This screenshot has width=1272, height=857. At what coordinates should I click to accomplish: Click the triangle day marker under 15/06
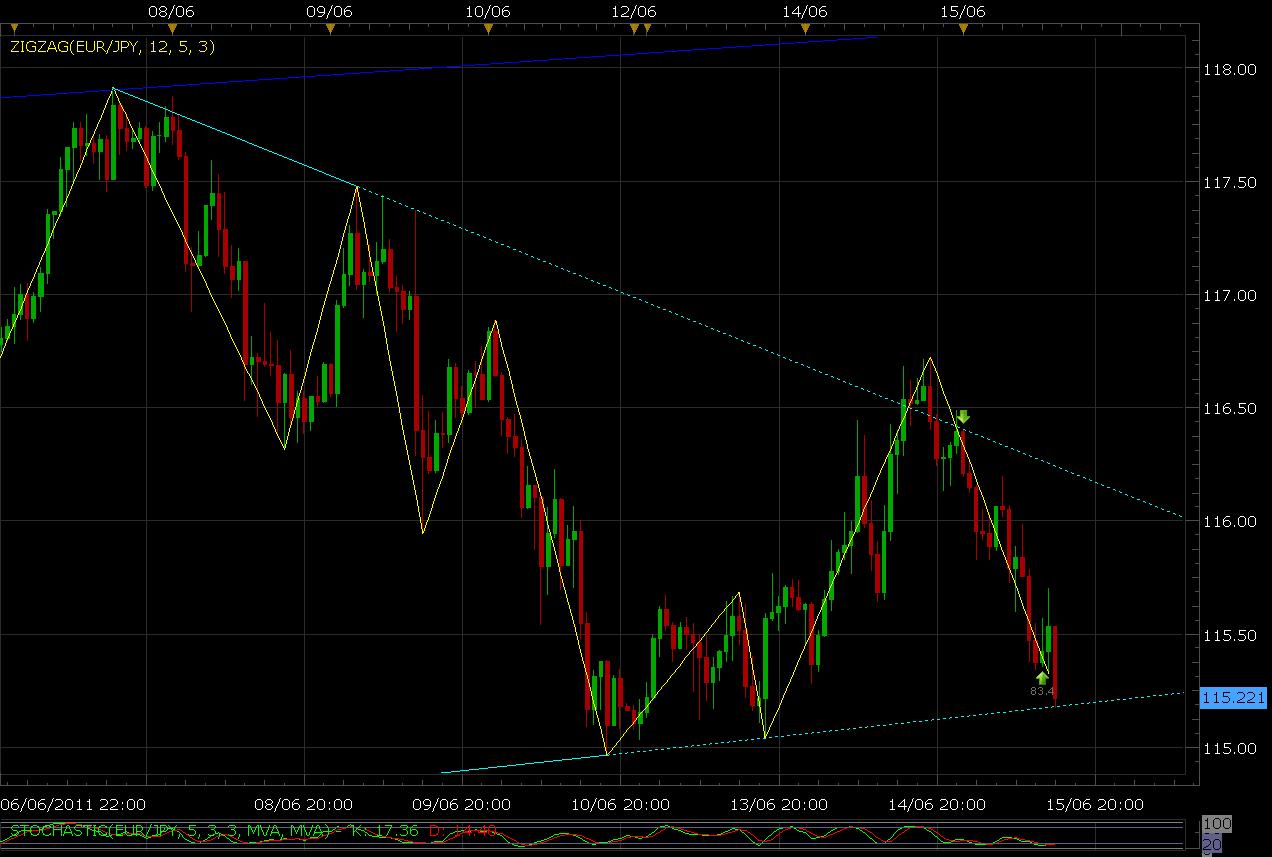963,28
